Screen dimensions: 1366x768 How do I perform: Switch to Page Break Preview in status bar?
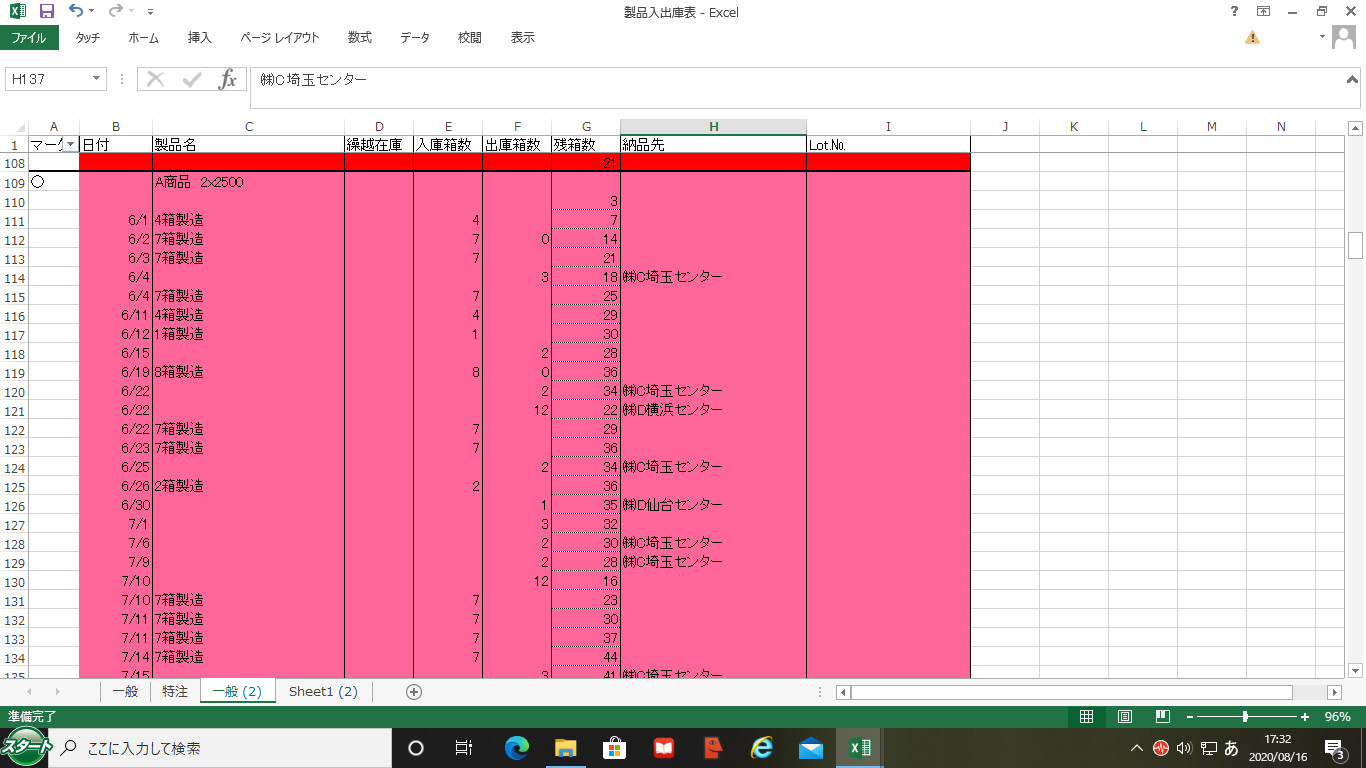click(1162, 717)
